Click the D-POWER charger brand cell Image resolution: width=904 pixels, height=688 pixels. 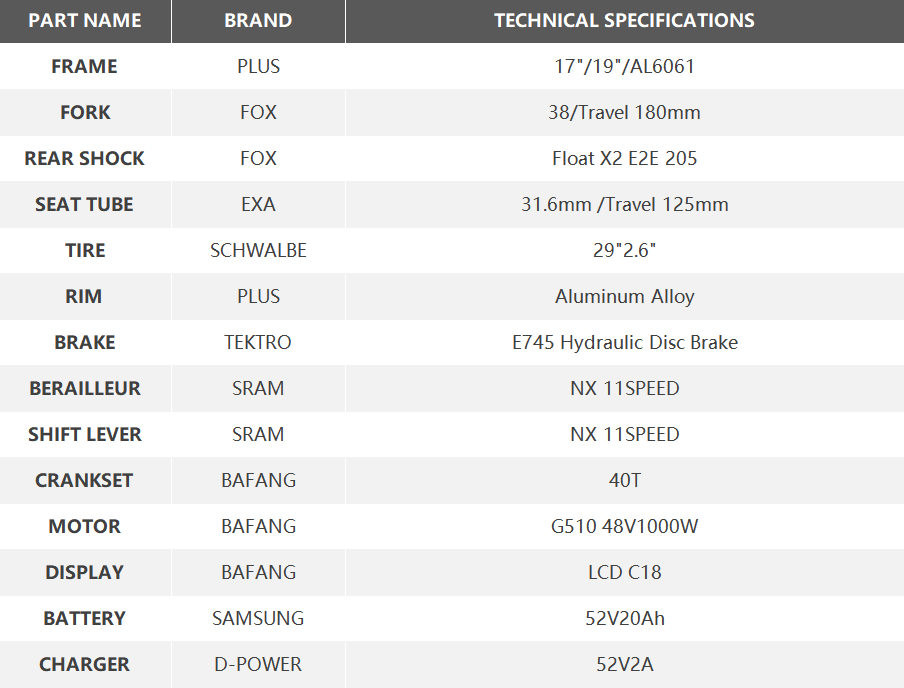(x=258, y=665)
